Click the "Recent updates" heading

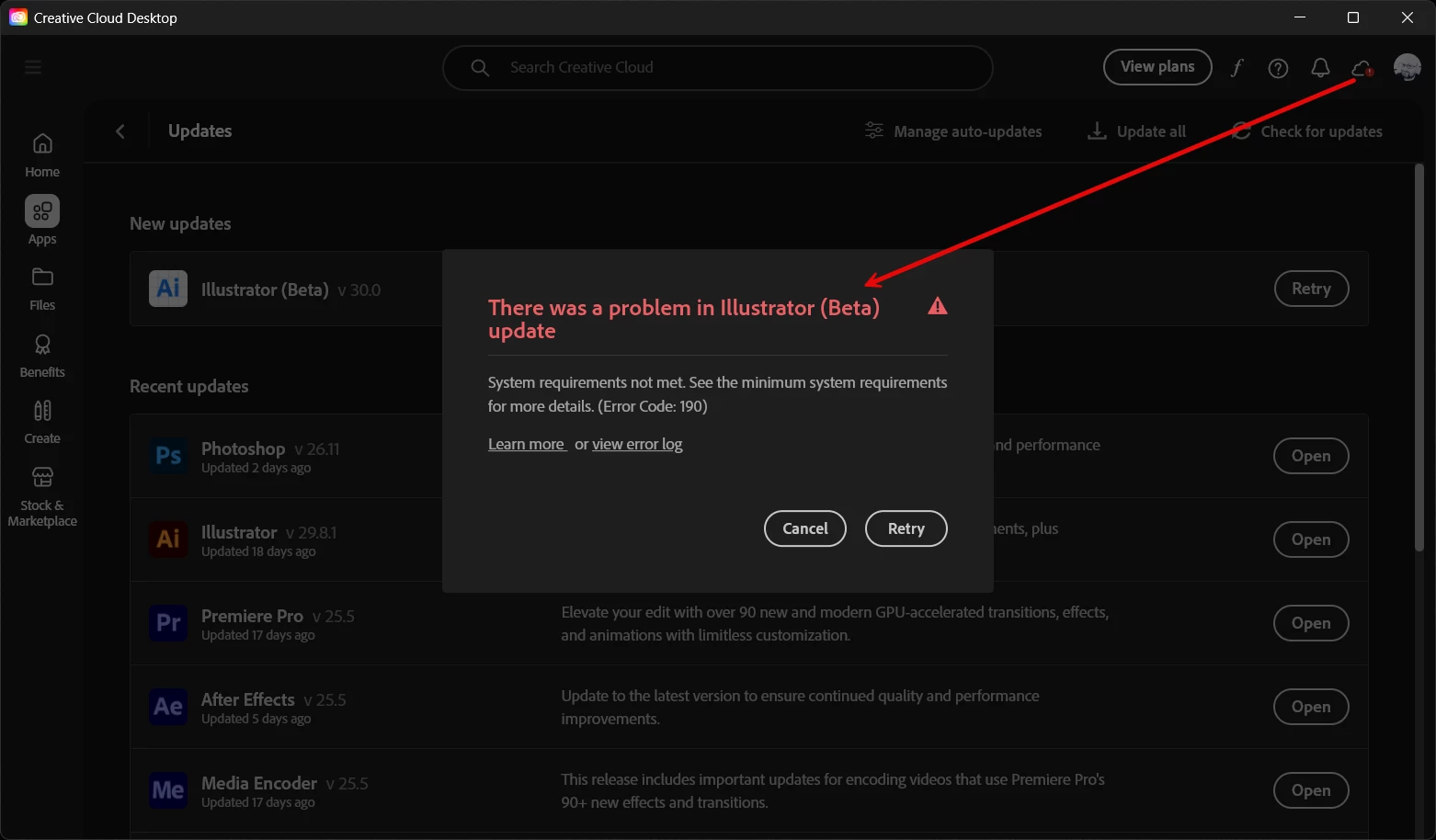click(189, 386)
